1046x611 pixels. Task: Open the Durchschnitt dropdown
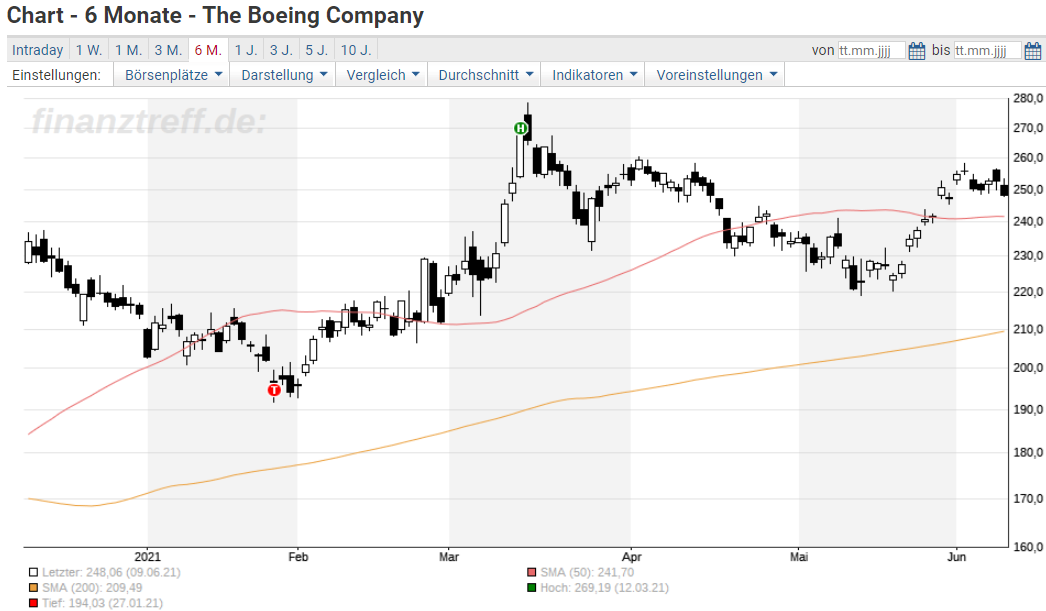(485, 75)
